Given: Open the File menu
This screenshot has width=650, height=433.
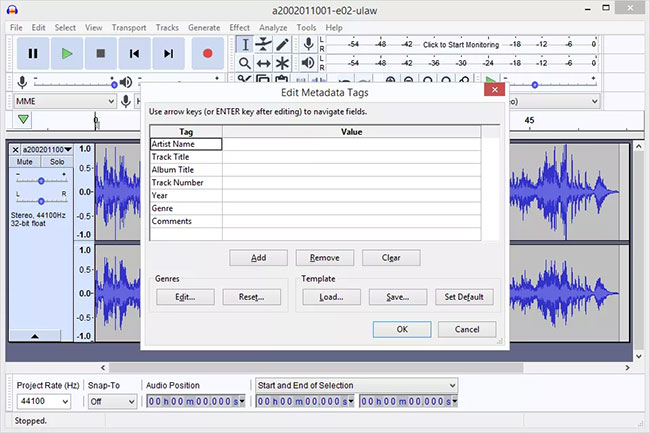Looking at the screenshot, I should tap(16, 27).
